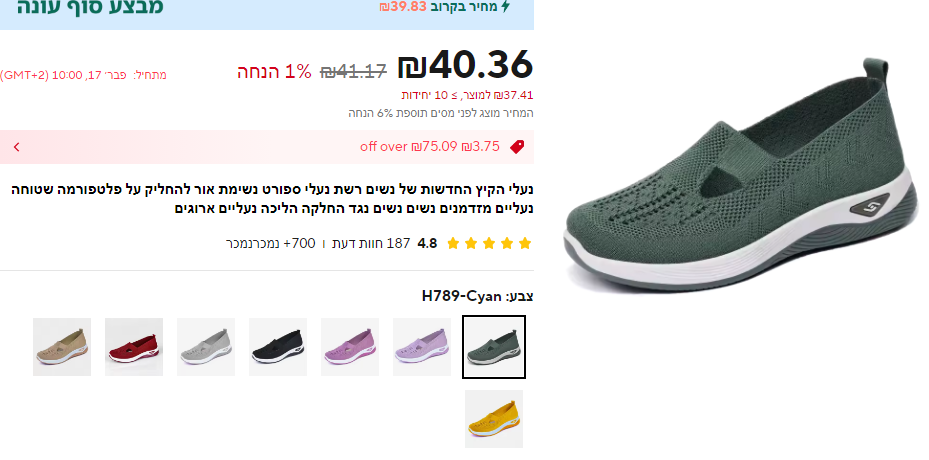
Task: Click the lightning bolt upcoming price icon
Action: coord(505,7)
